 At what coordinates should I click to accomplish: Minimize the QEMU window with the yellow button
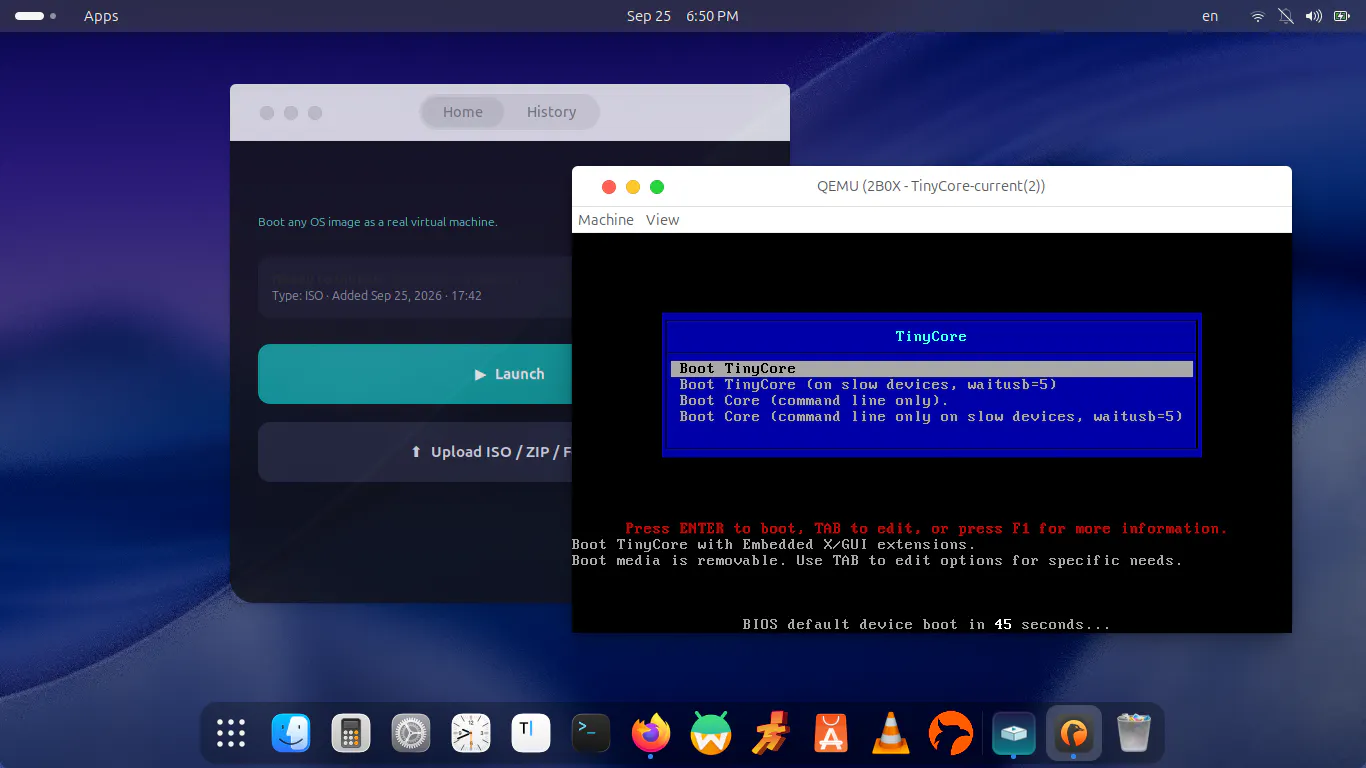tap(633, 187)
